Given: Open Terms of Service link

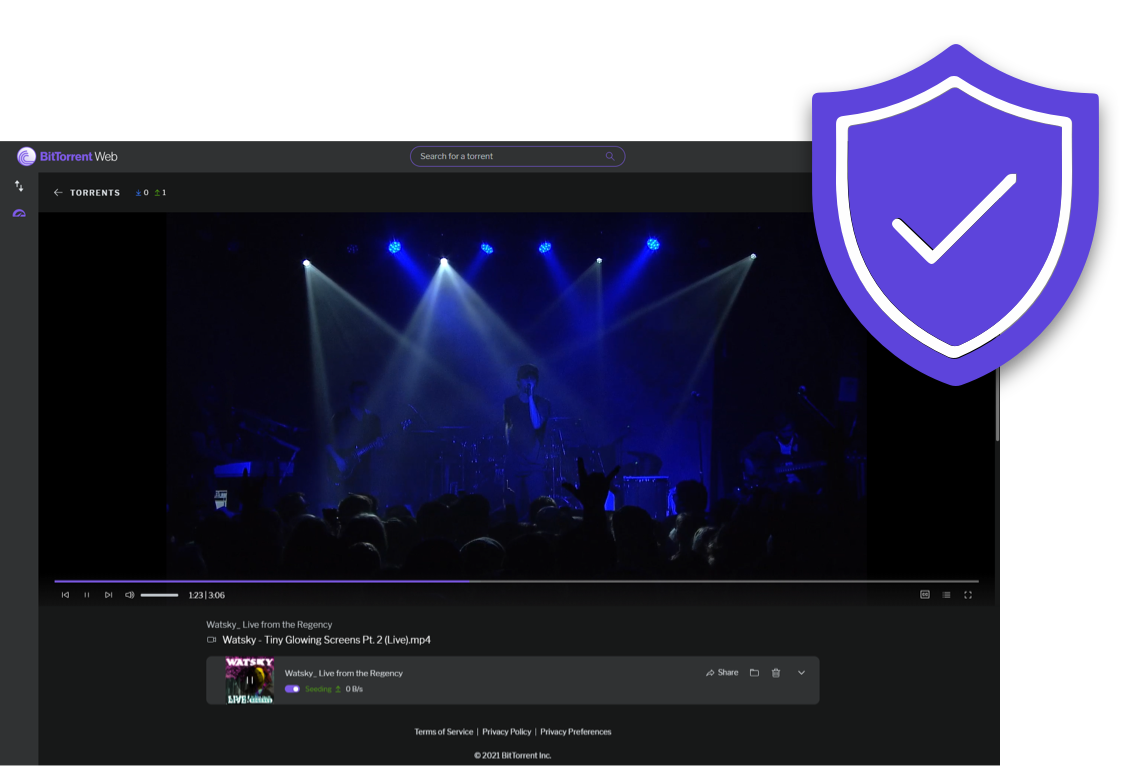Looking at the screenshot, I should click(x=444, y=732).
